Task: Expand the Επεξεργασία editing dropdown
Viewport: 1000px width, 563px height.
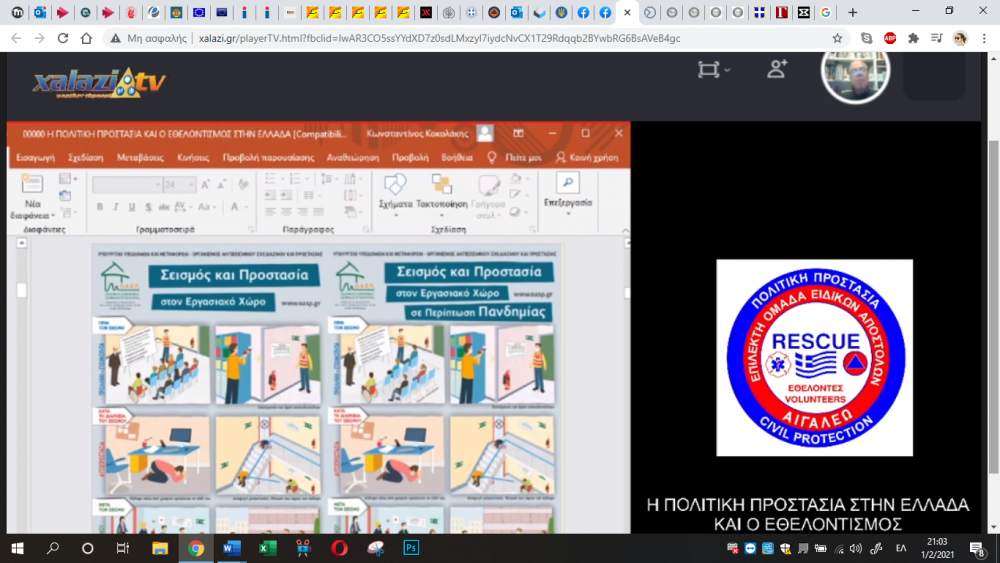Action: [x=568, y=214]
